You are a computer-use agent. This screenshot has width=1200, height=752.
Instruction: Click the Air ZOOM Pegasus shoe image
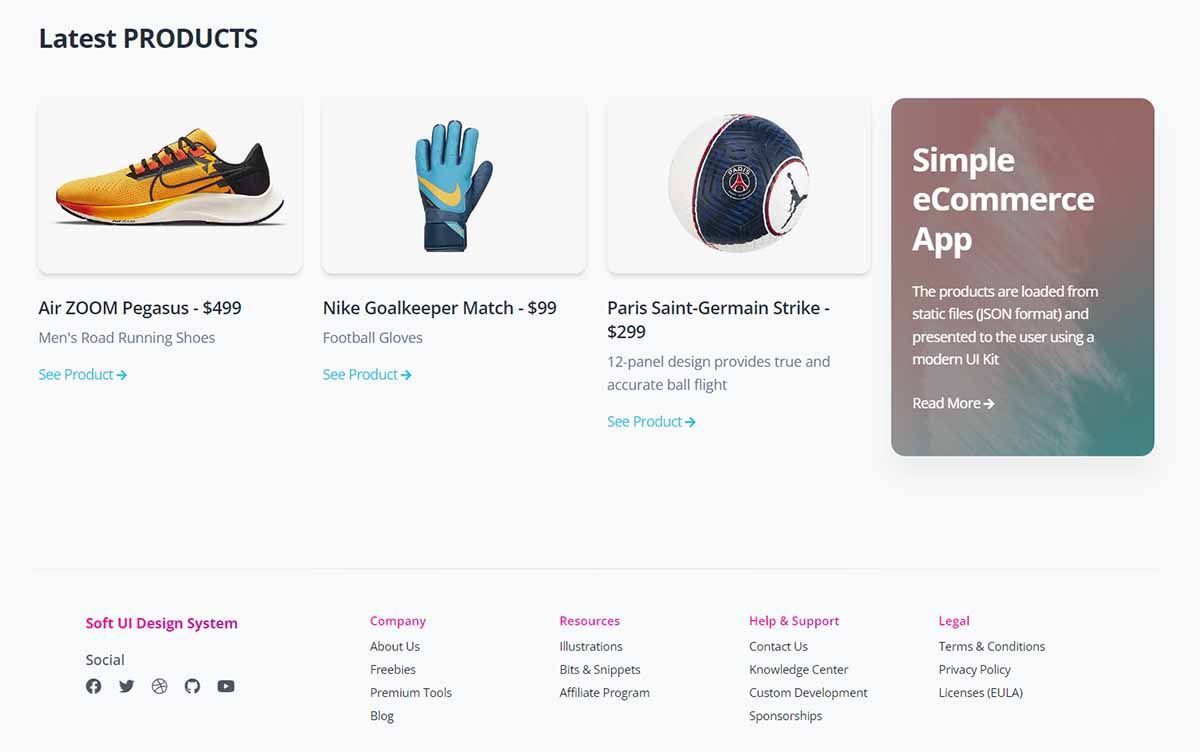click(x=169, y=184)
